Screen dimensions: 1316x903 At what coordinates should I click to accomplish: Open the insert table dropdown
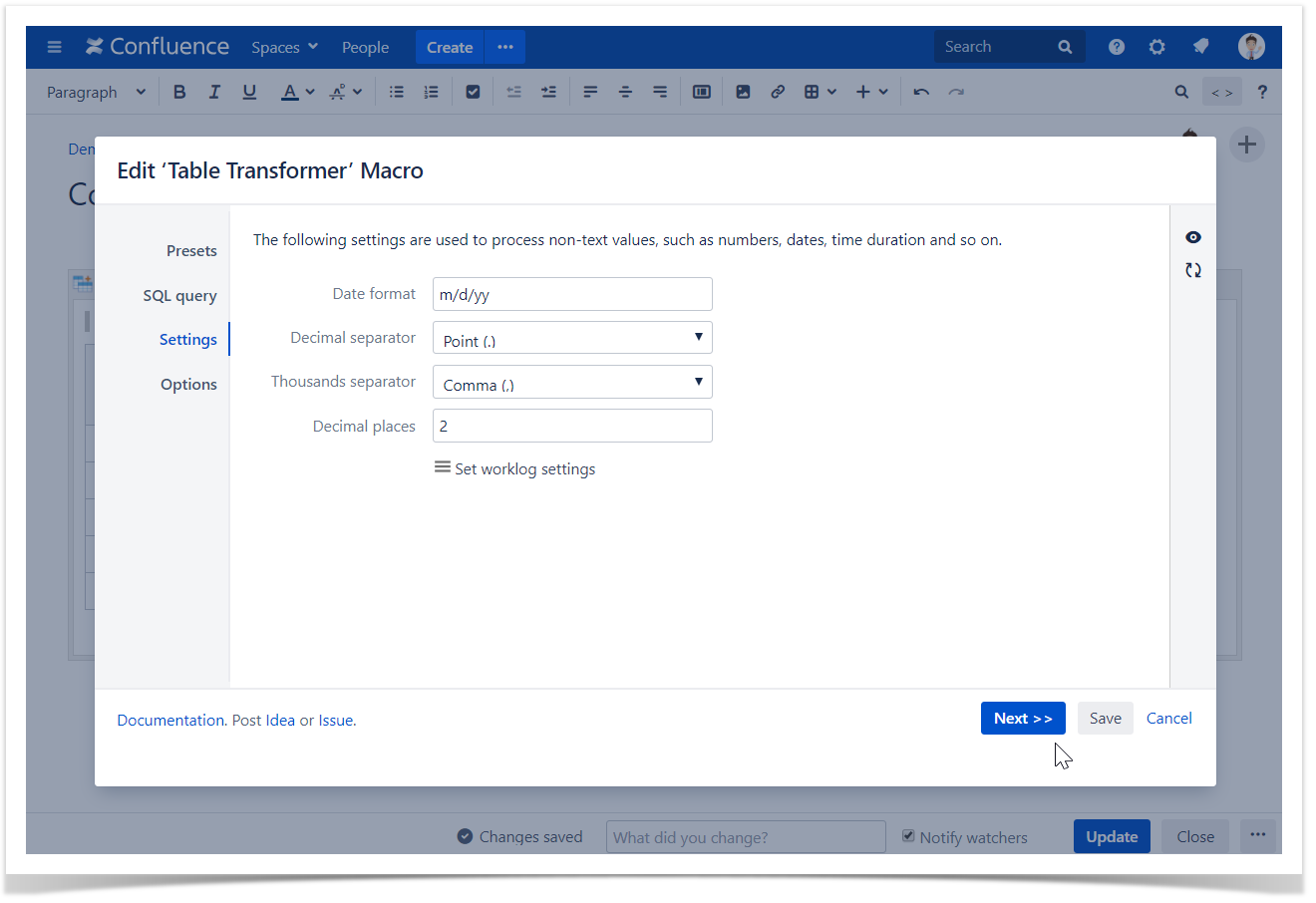(821, 92)
